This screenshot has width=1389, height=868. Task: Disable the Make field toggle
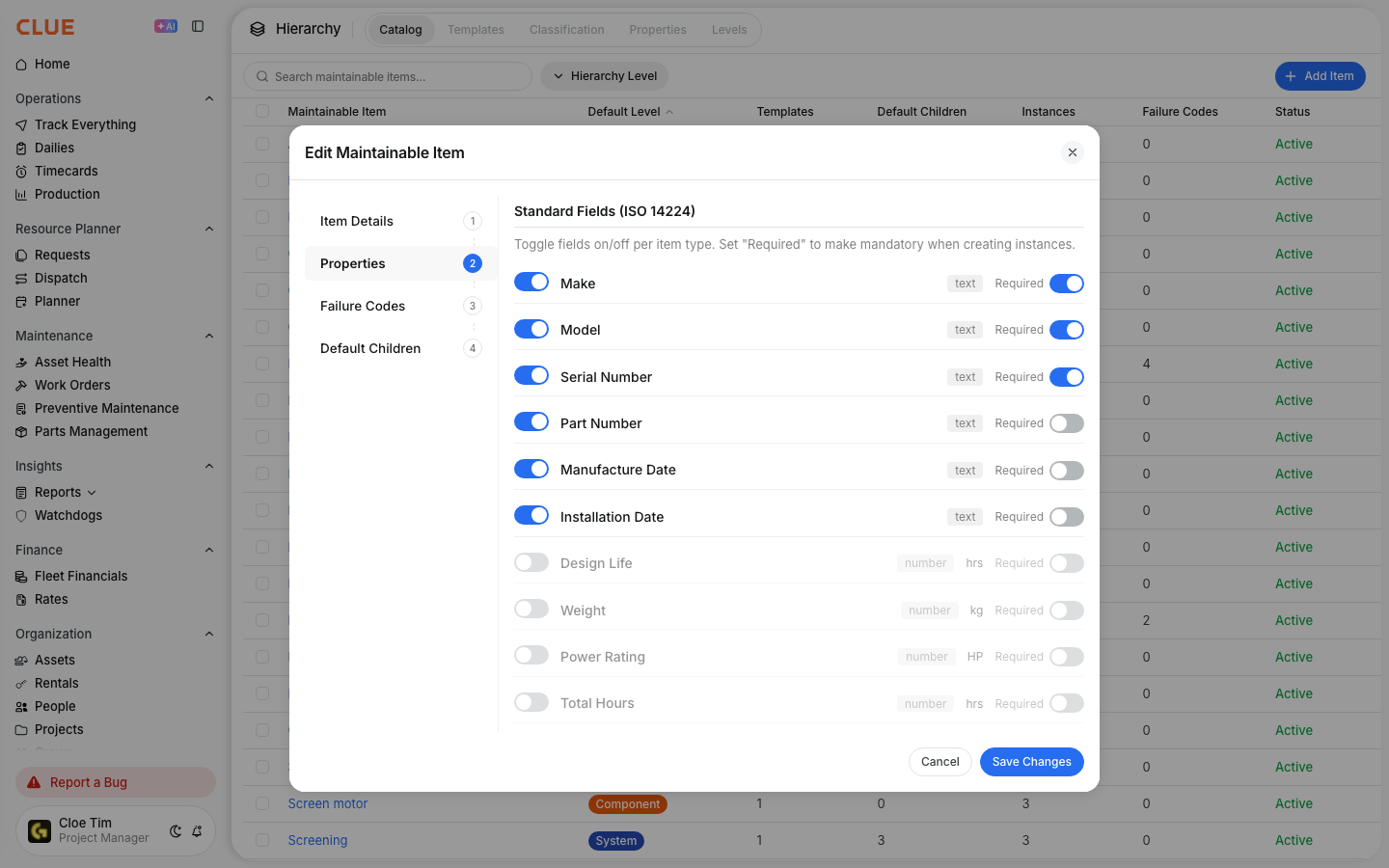coord(531,283)
